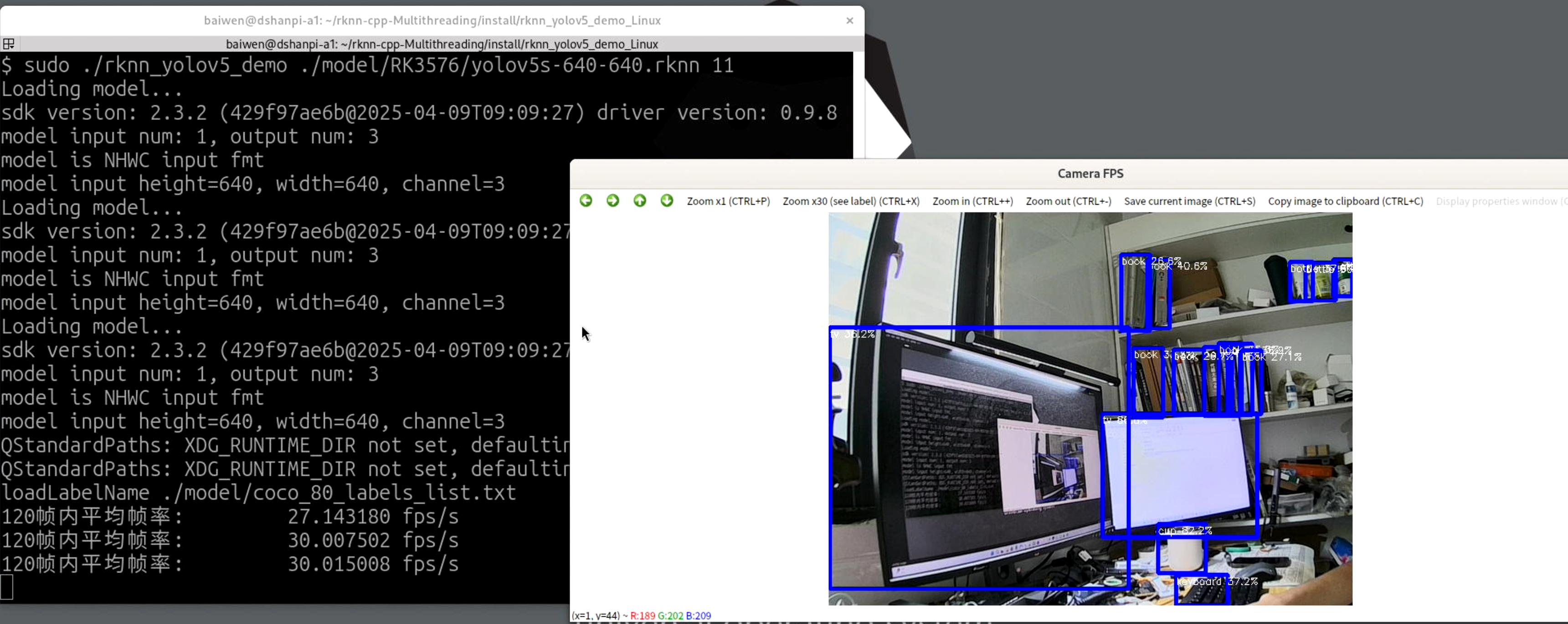Select the green up arrow icon

(x=639, y=200)
